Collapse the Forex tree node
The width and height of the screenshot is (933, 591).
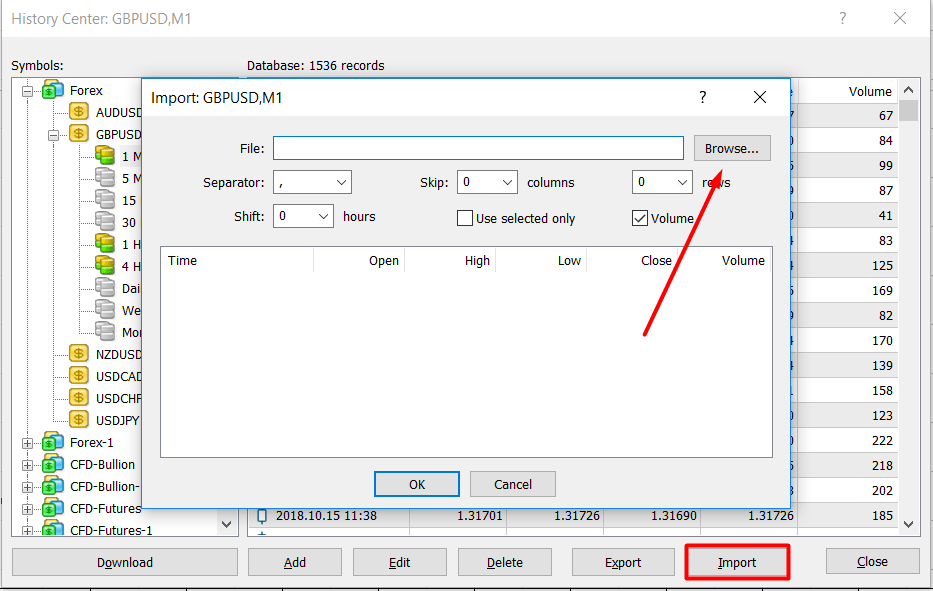pos(28,91)
